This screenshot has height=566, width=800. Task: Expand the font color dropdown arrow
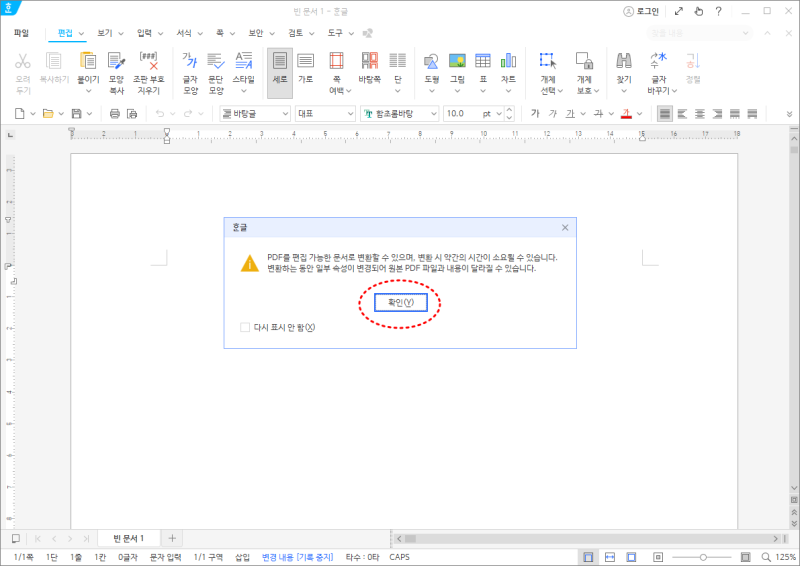(639, 113)
